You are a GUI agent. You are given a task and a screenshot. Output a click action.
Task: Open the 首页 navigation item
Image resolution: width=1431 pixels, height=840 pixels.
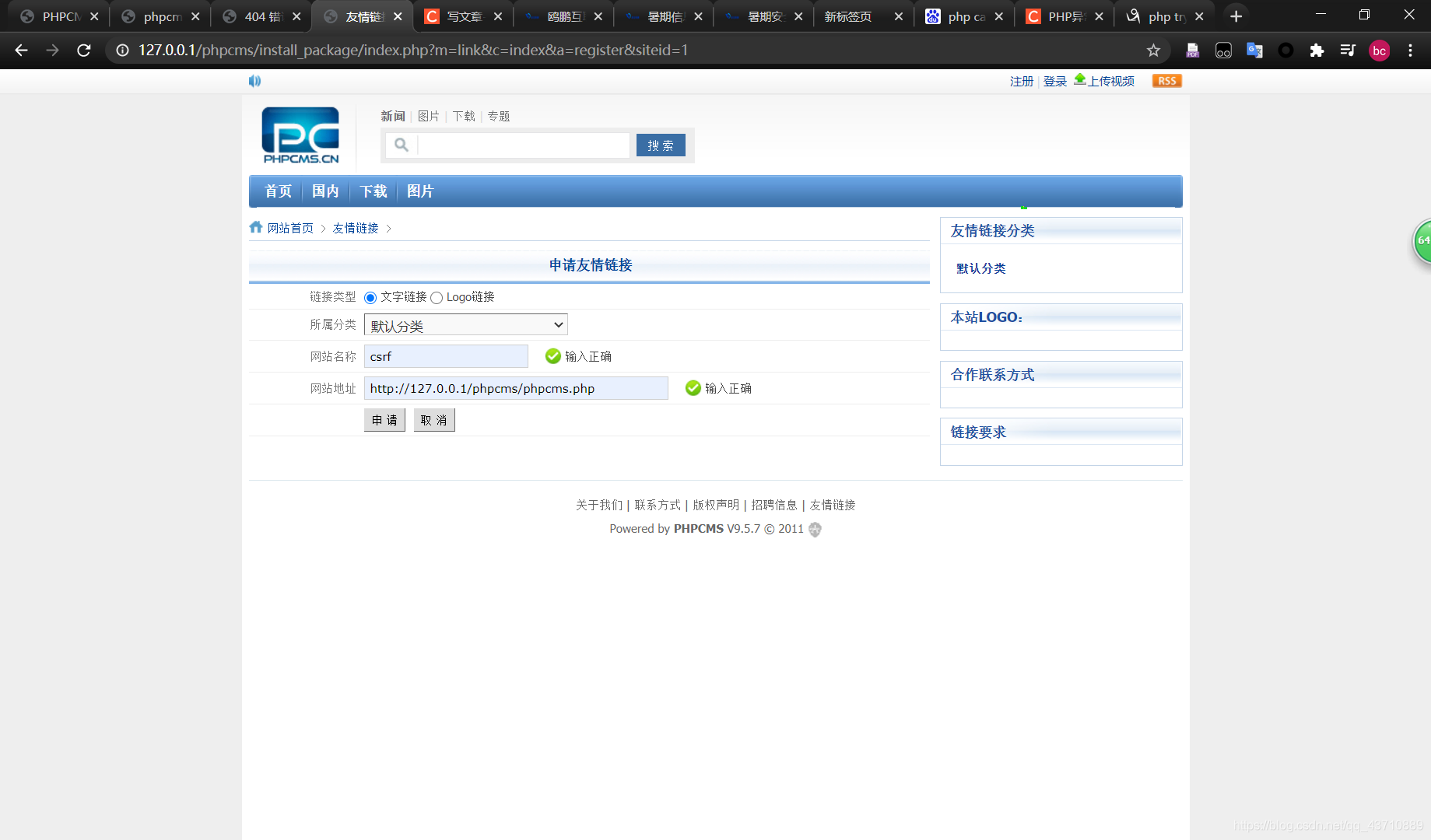[278, 191]
